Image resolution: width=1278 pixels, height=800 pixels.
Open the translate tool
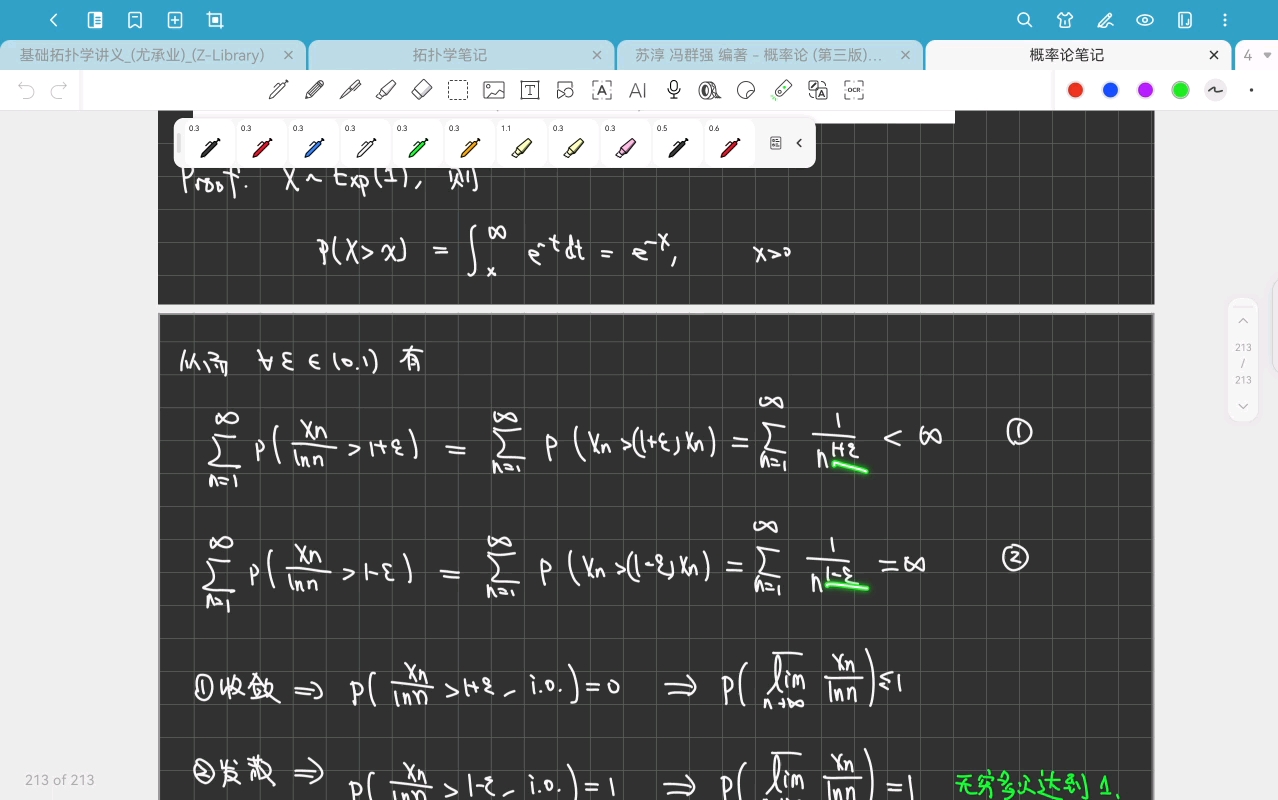click(818, 90)
